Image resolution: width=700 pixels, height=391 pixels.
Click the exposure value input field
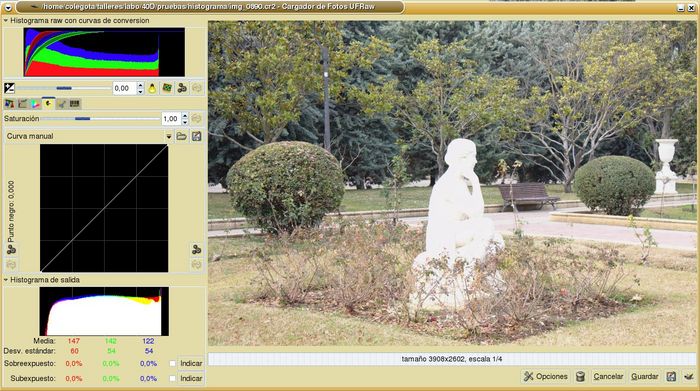(124, 88)
